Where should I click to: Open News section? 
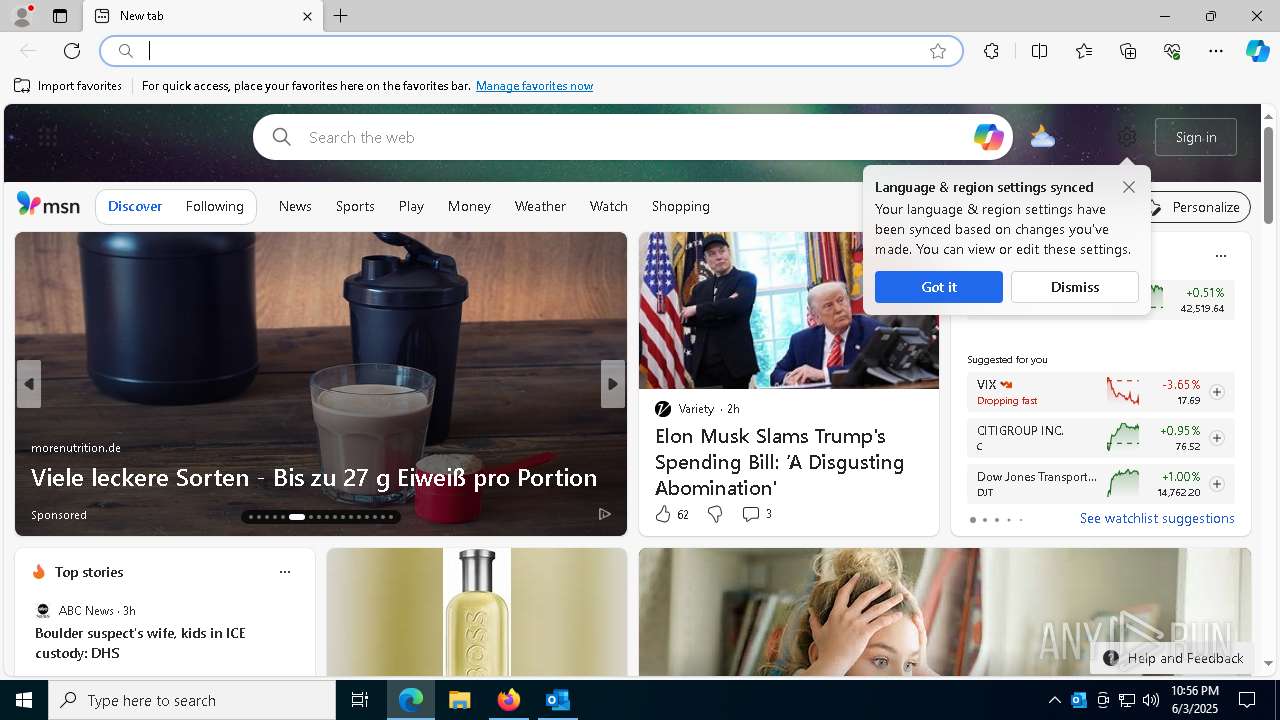click(295, 206)
